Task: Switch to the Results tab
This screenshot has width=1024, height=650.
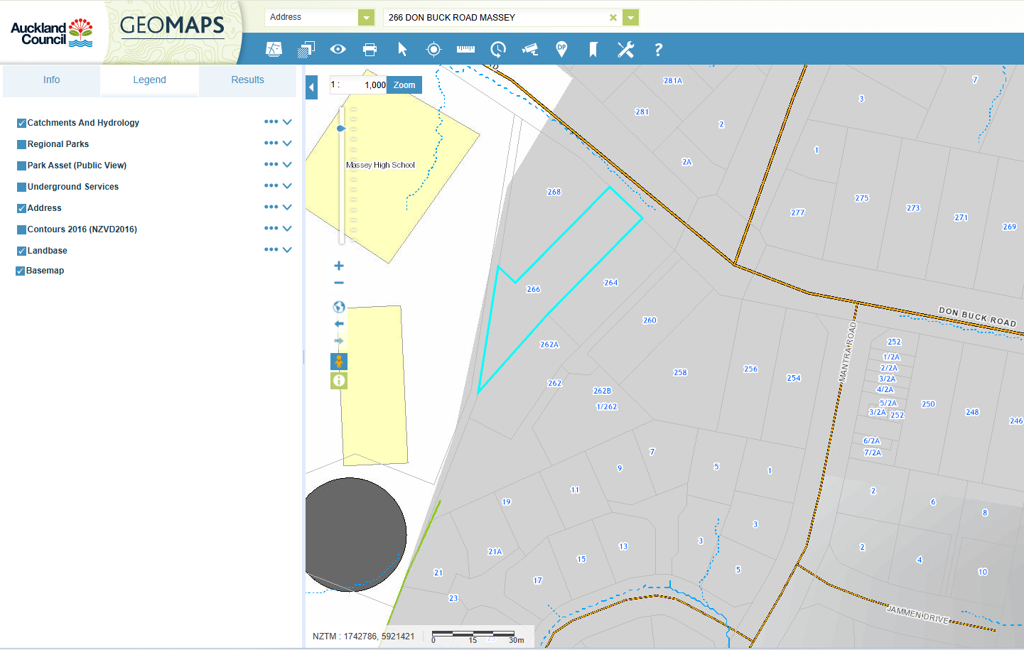Action: [x=247, y=80]
